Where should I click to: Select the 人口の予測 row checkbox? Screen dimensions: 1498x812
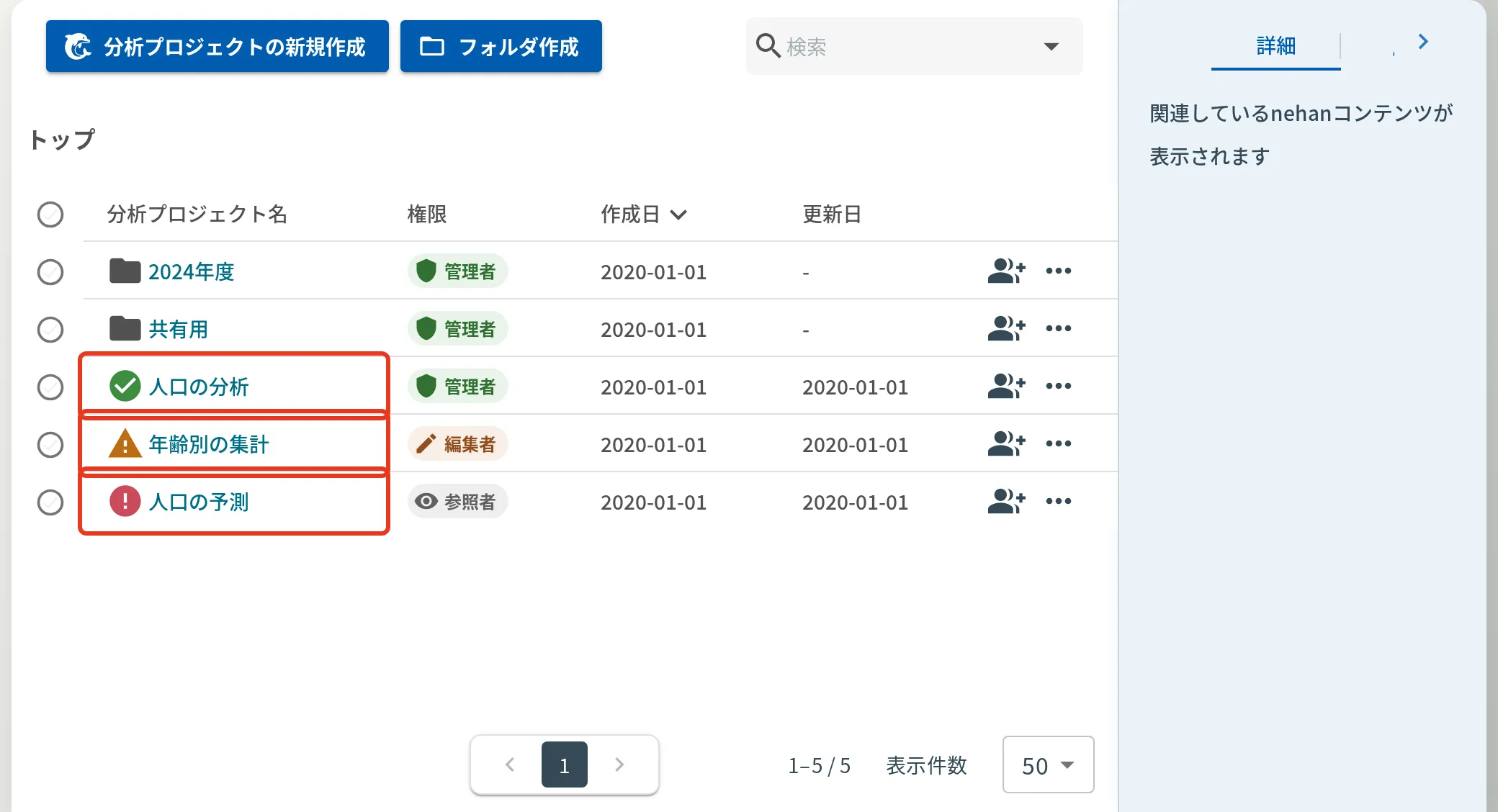pos(50,502)
